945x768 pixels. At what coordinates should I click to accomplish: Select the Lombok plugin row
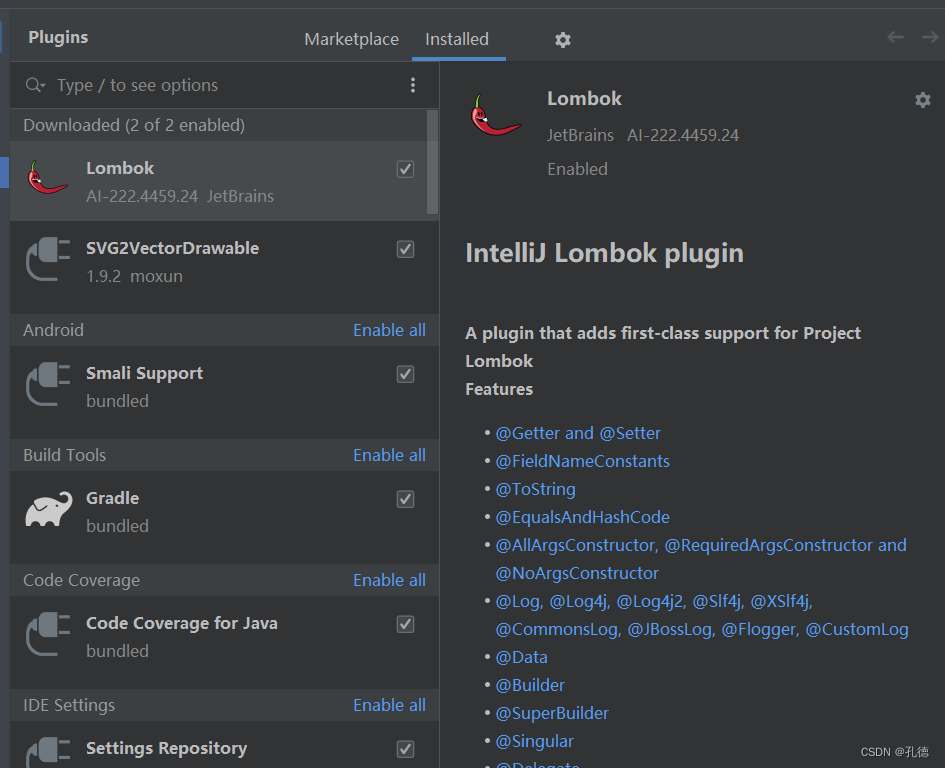click(x=218, y=181)
